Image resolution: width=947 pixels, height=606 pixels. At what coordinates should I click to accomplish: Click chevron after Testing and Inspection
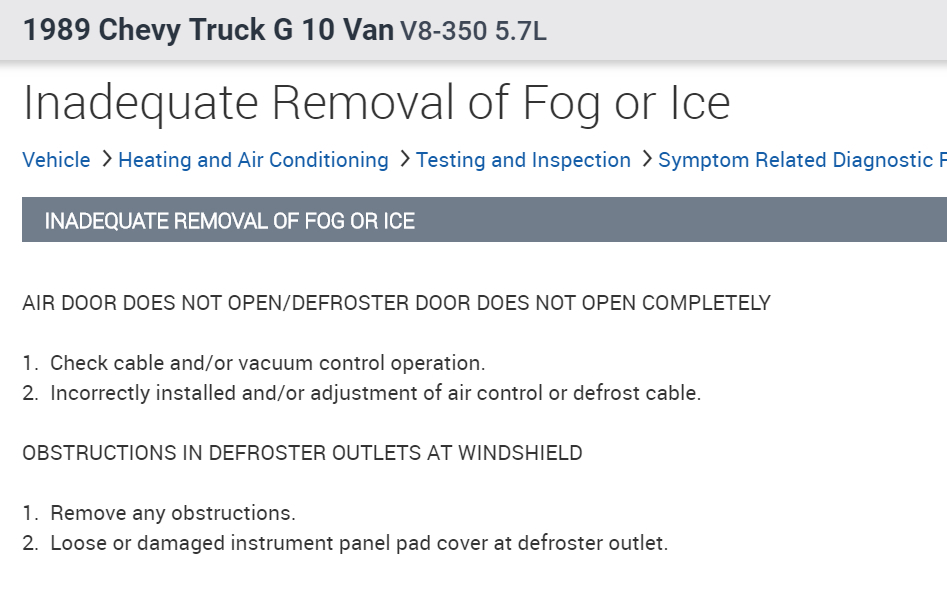[646, 160]
